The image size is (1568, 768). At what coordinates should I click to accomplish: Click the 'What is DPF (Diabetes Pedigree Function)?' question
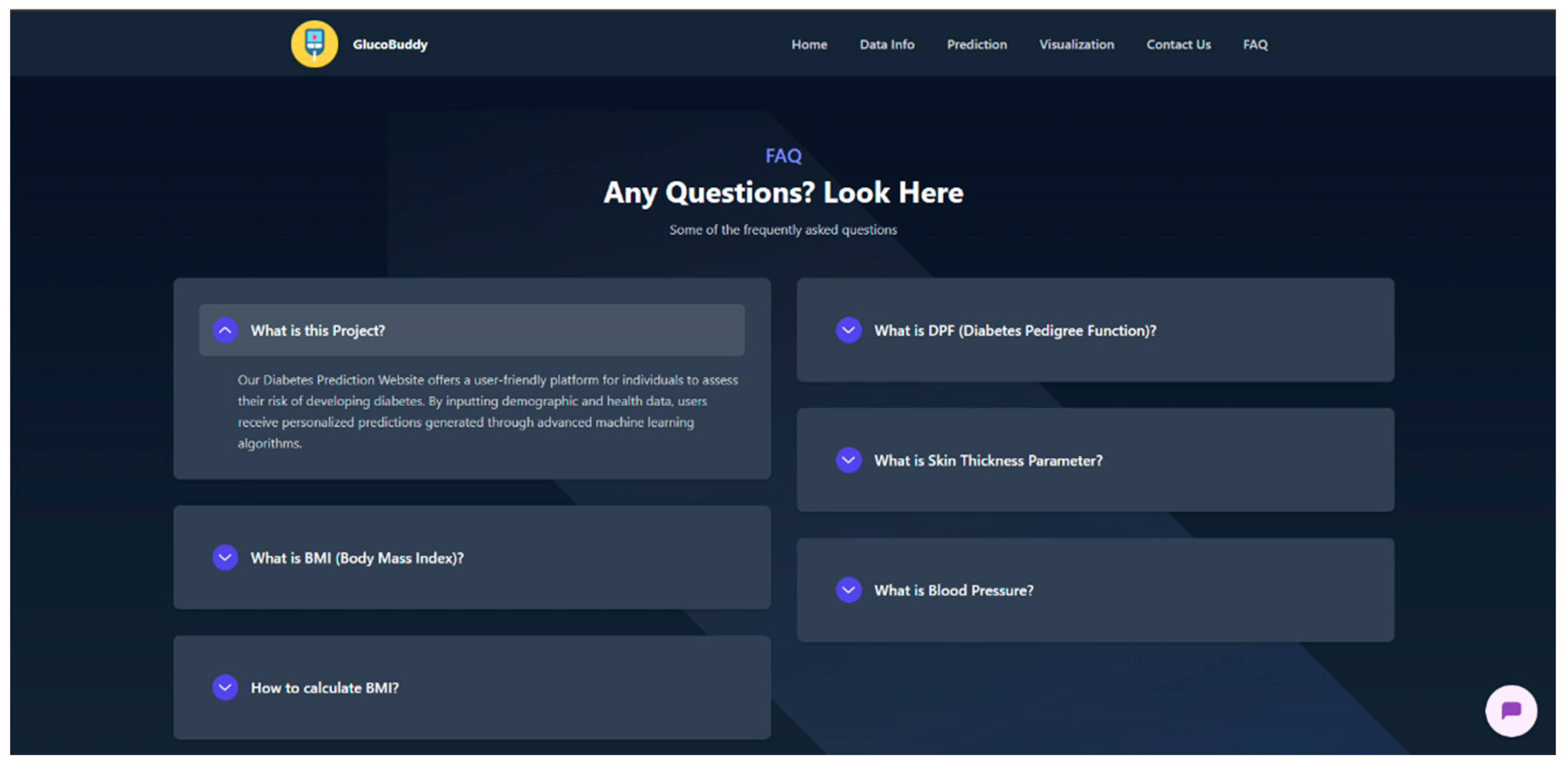(1015, 330)
